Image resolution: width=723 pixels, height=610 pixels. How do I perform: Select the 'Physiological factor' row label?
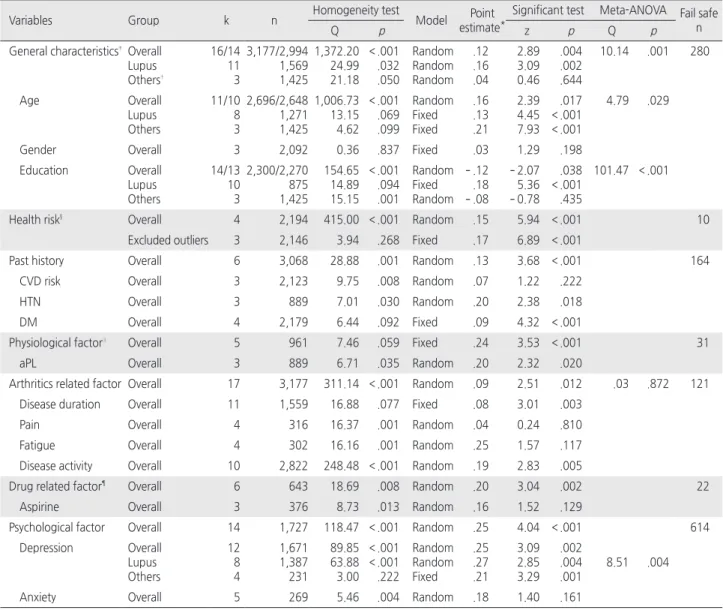(57, 343)
